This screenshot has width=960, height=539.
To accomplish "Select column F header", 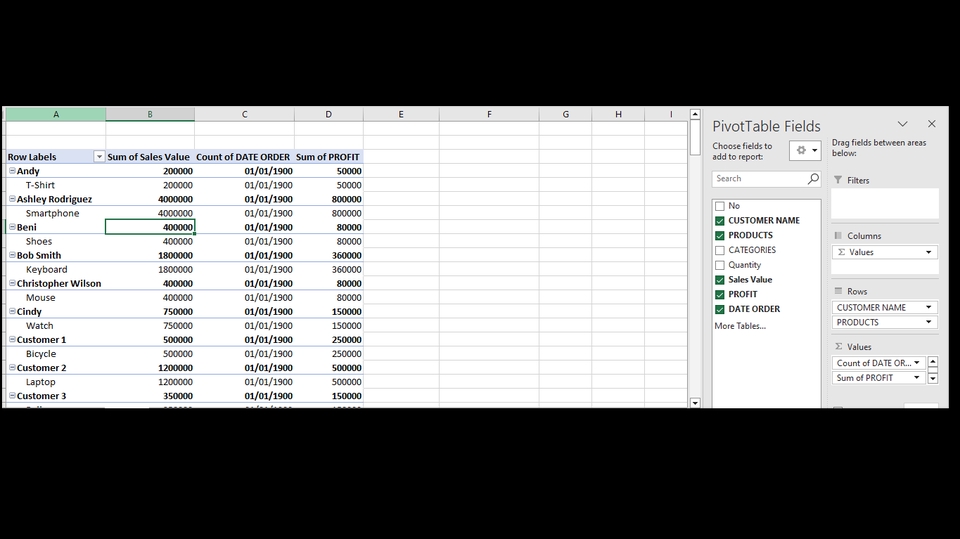I will tap(489, 114).
